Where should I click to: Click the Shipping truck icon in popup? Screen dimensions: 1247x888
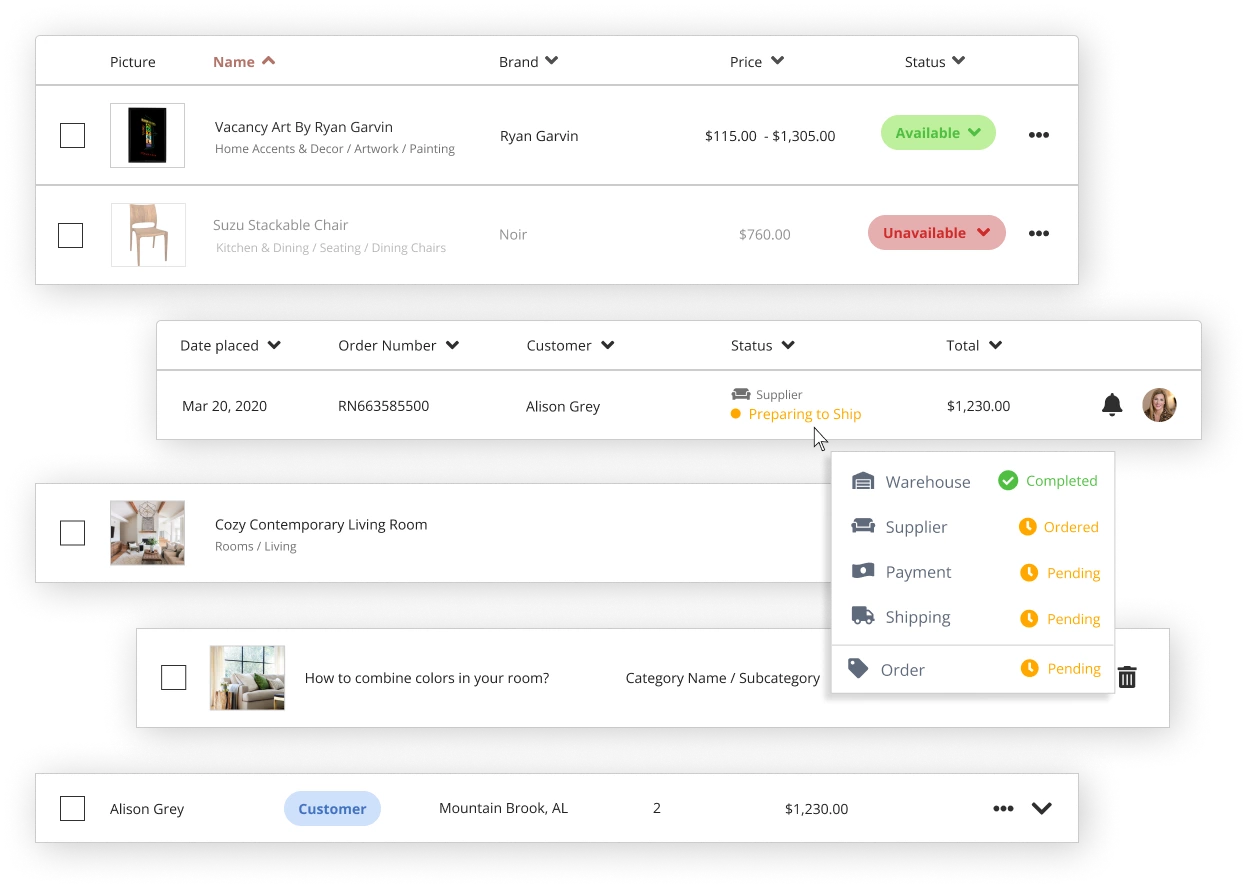point(862,616)
